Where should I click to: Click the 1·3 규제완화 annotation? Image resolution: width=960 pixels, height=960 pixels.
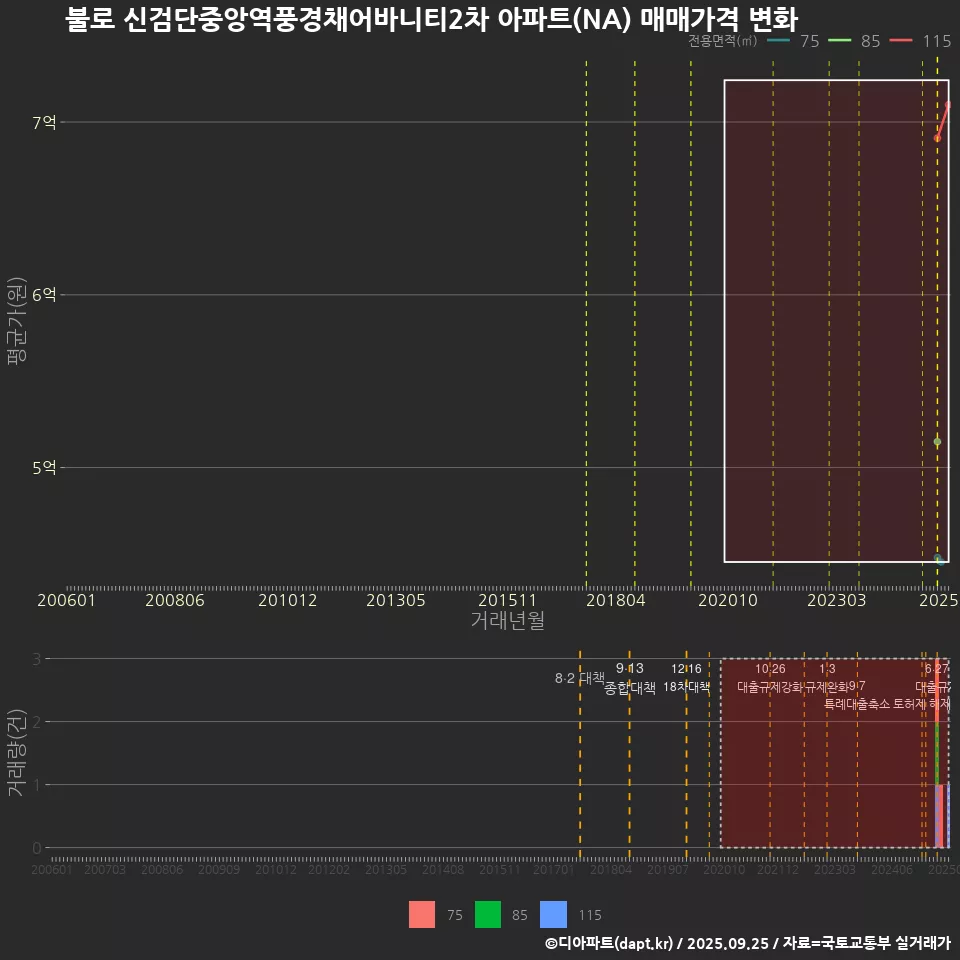point(827,678)
